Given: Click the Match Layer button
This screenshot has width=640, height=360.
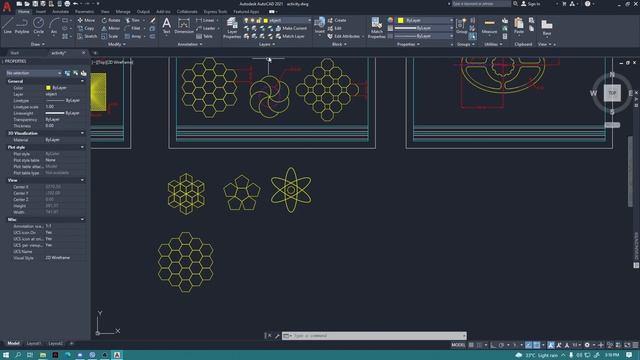Looking at the screenshot, I should [290, 36].
